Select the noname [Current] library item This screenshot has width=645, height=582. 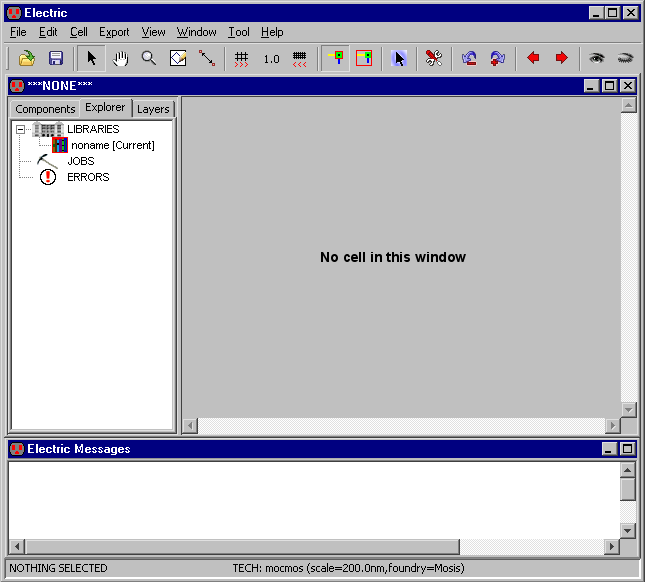[x=112, y=145]
